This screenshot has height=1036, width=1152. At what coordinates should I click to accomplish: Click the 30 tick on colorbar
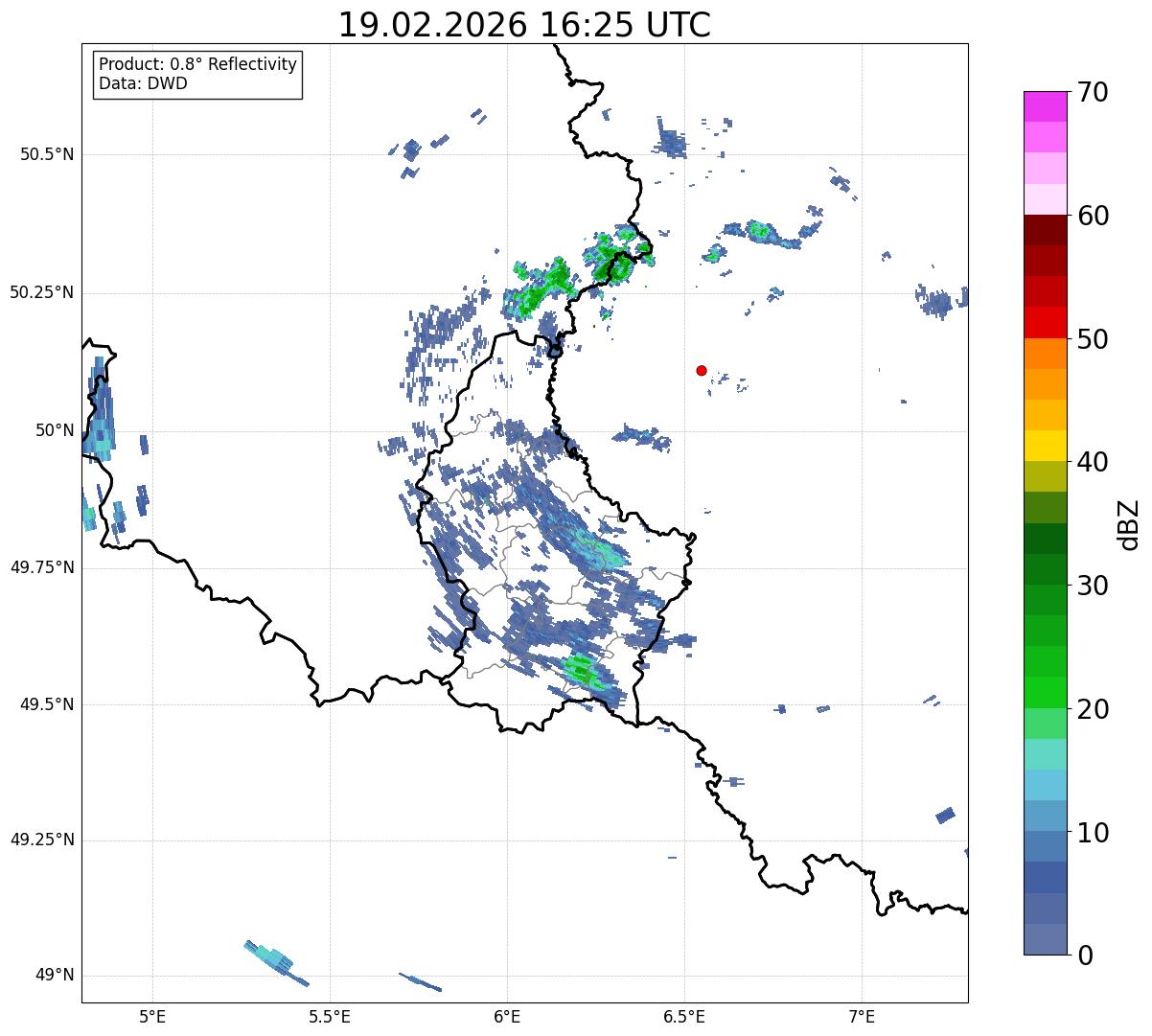pos(1093,586)
